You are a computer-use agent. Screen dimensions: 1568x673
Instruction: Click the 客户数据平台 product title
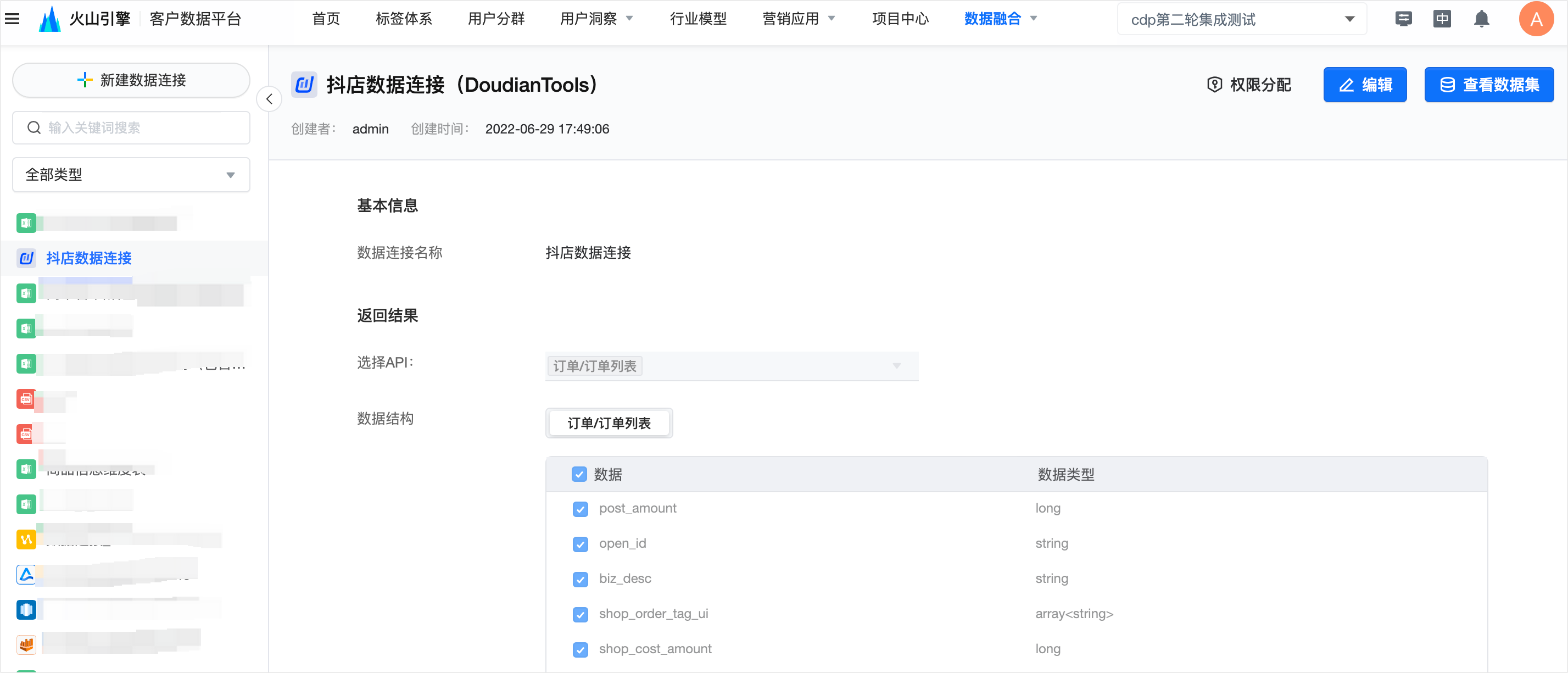[x=196, y=19]
